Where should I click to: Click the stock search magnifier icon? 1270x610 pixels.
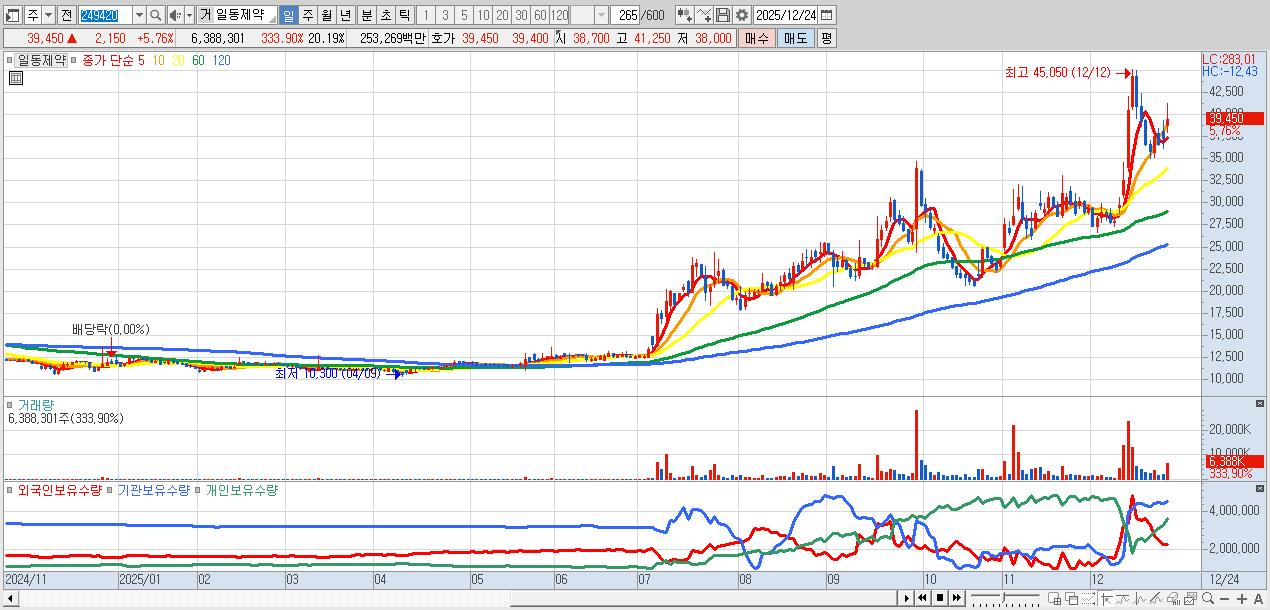(155, 15)
